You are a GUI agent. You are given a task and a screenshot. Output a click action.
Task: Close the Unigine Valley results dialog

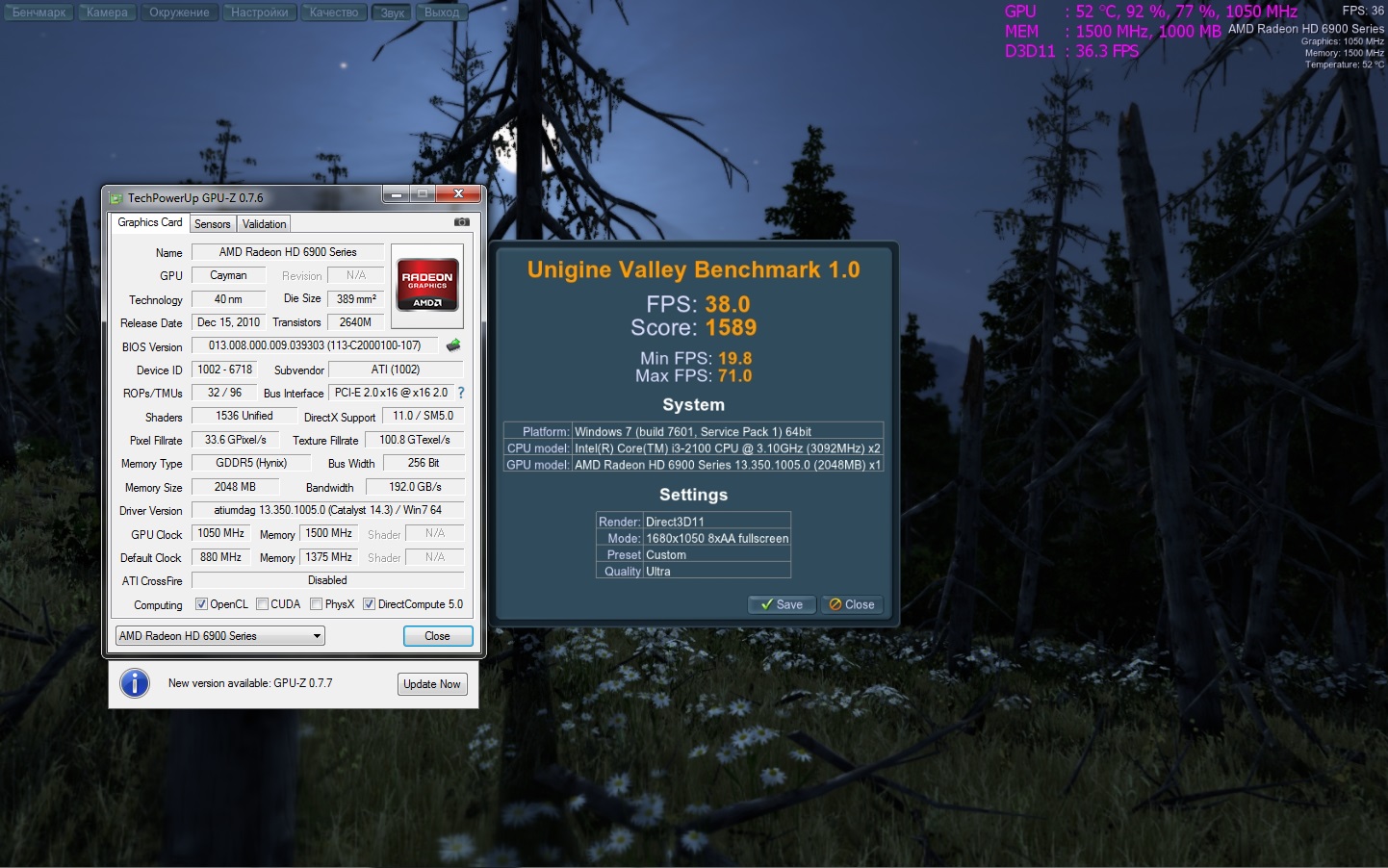[x=852, y=604]
